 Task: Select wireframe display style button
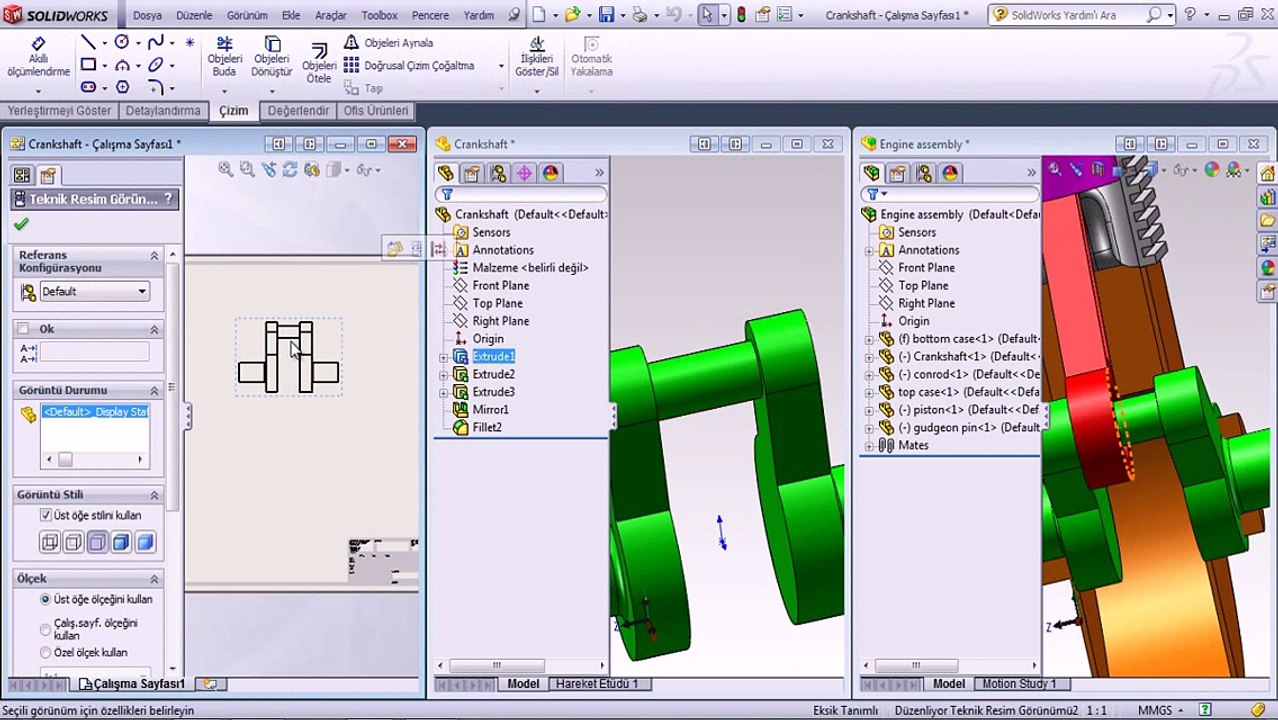click(49, 542)
